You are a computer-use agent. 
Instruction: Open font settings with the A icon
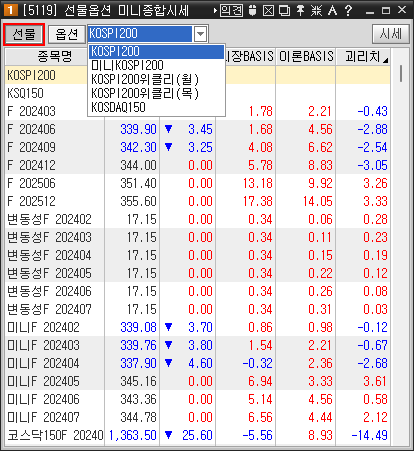[332, 11]
